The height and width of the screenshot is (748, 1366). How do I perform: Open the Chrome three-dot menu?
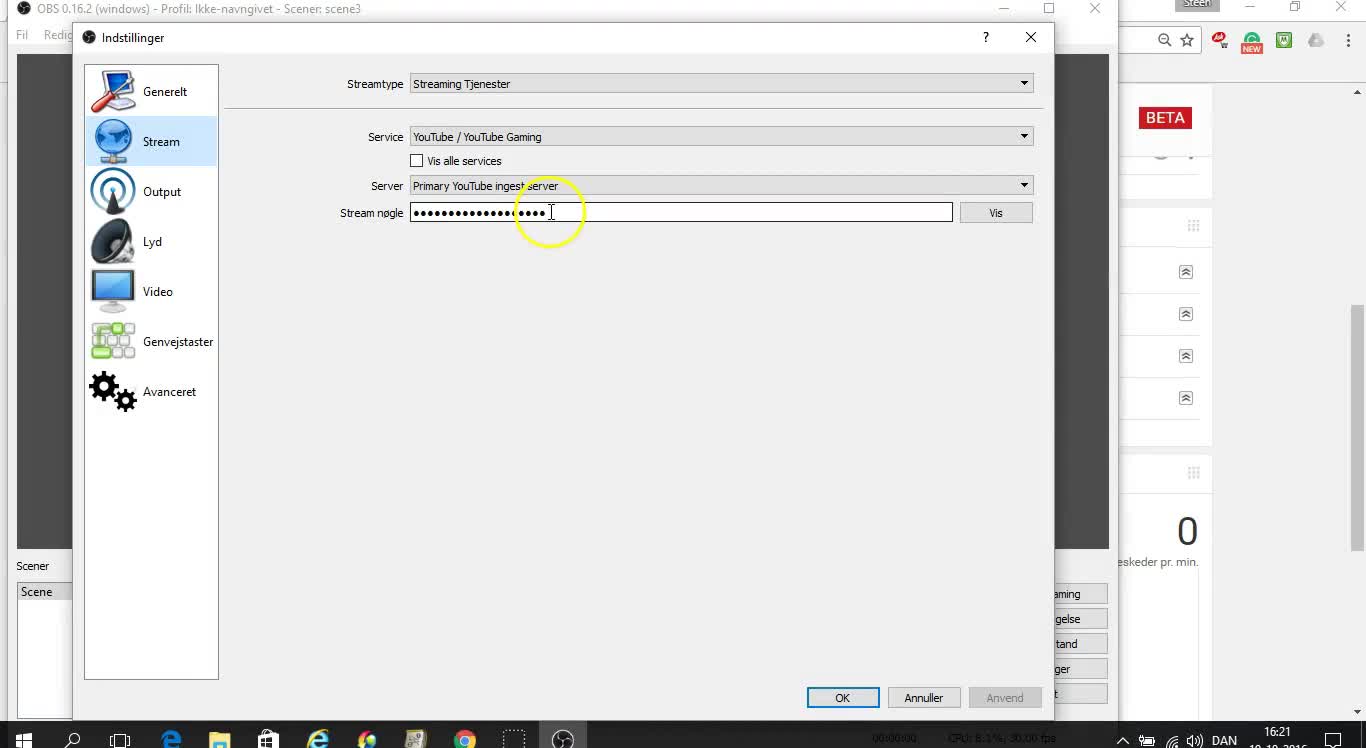pyautogui.click(x=1346, y=40)
